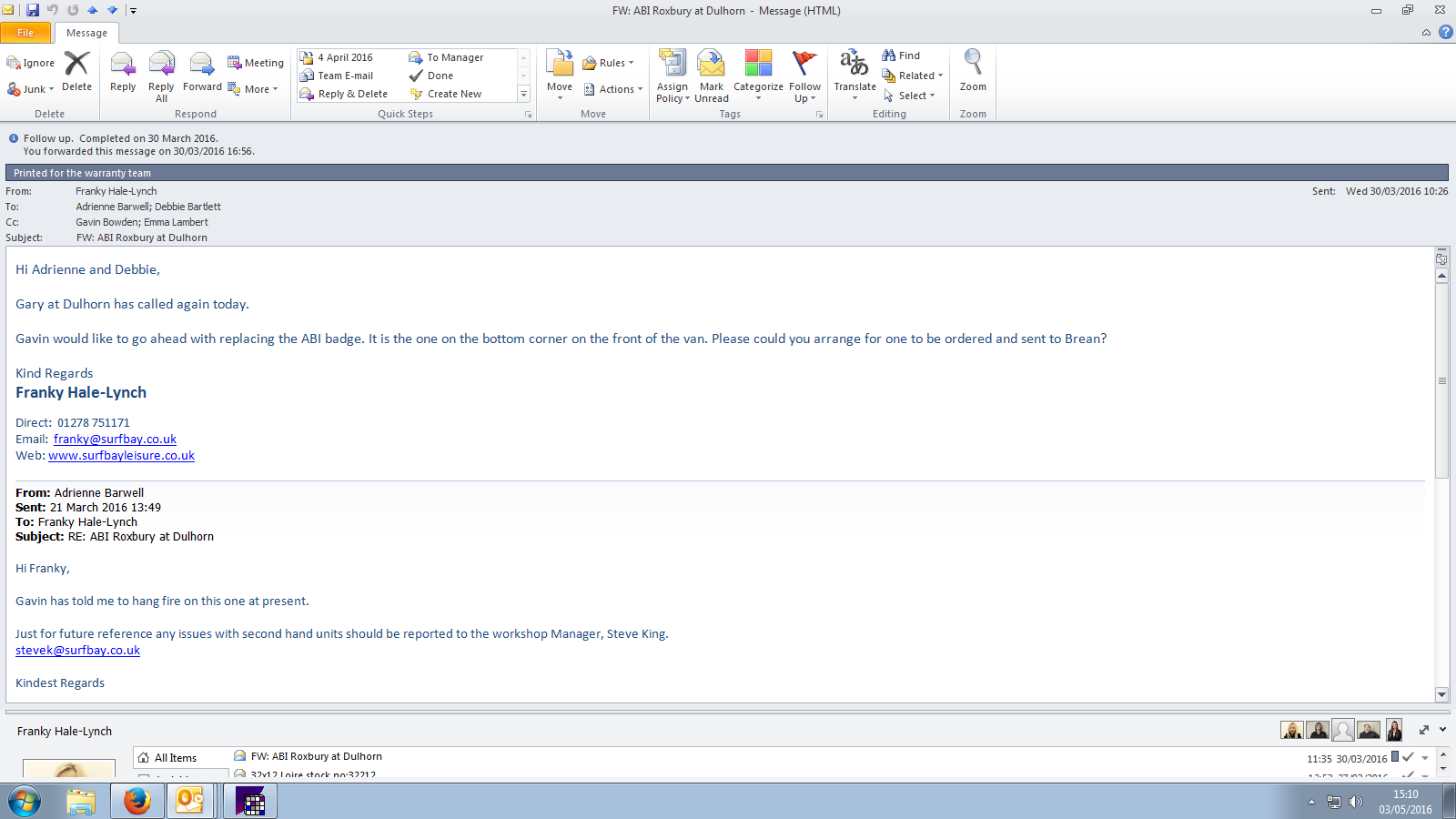Open Windows Explorer from the taskbar
The height and width of the screenshot is (819, 1456).
point(81,802)
